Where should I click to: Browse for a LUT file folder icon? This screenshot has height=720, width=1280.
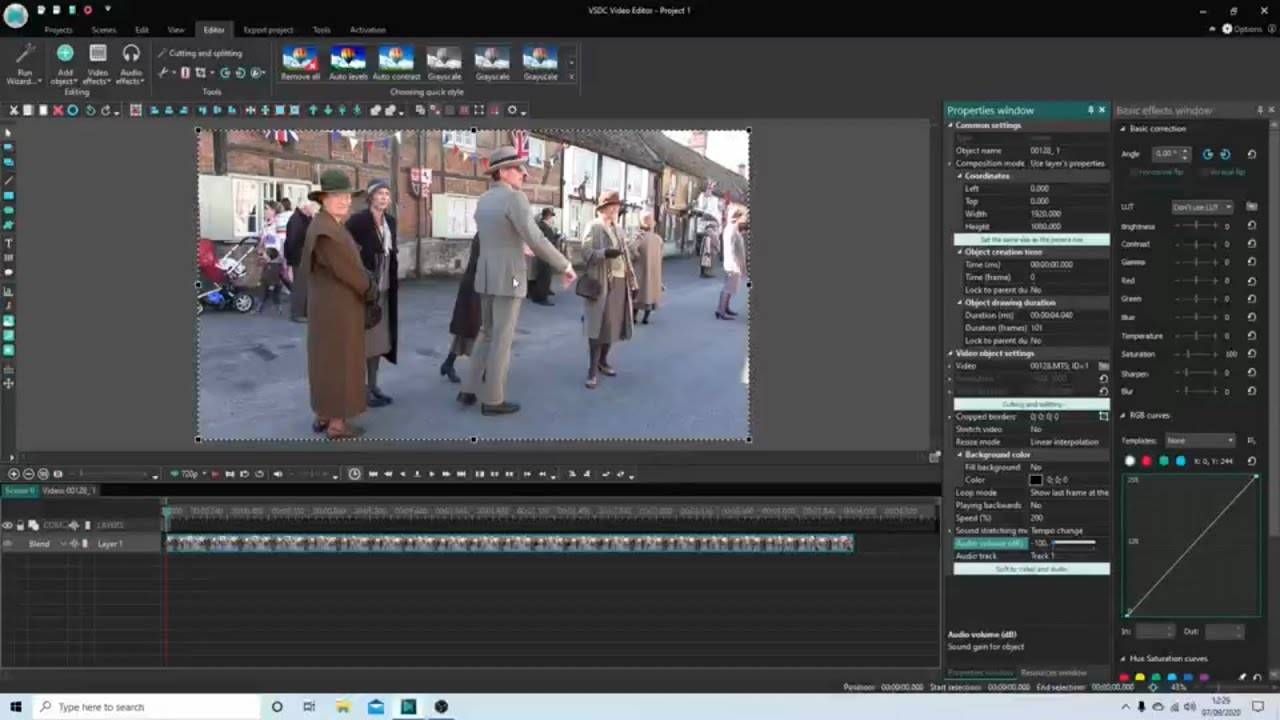[x=1252, y=207]
